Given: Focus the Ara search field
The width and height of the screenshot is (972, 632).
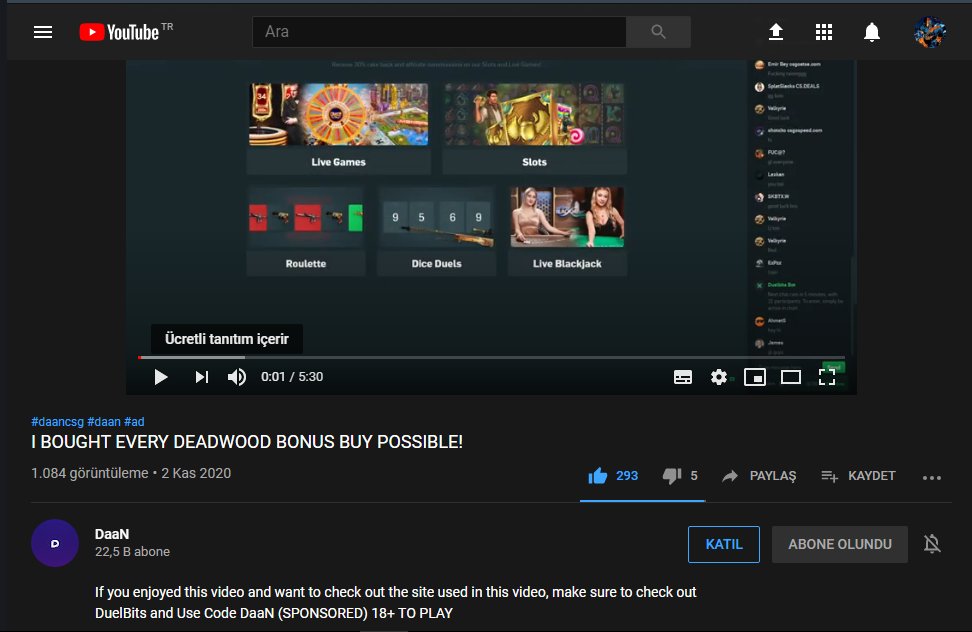Looking at the screenshot, I should tap(439, 32).
